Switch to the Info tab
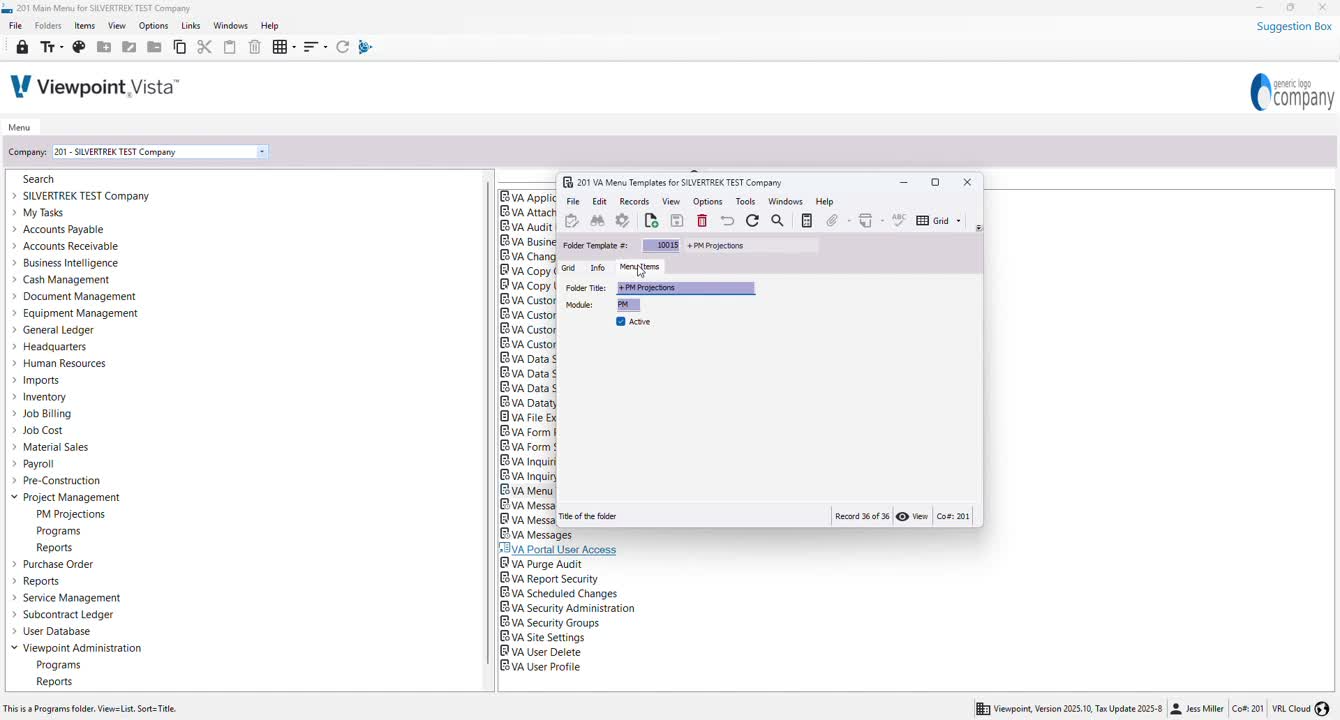Image resolution: width=1340 pixels, height=720 pixels. [597, 268]
